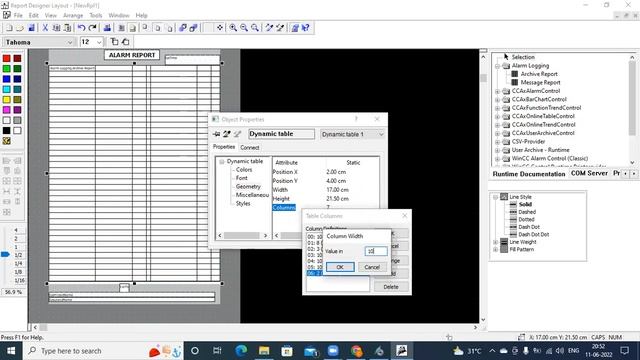This screenshot has width=640, height=360.
Task: Click the eyedropper icon in Object Properties
Action: pyautogui.click(x=227, y=134)
